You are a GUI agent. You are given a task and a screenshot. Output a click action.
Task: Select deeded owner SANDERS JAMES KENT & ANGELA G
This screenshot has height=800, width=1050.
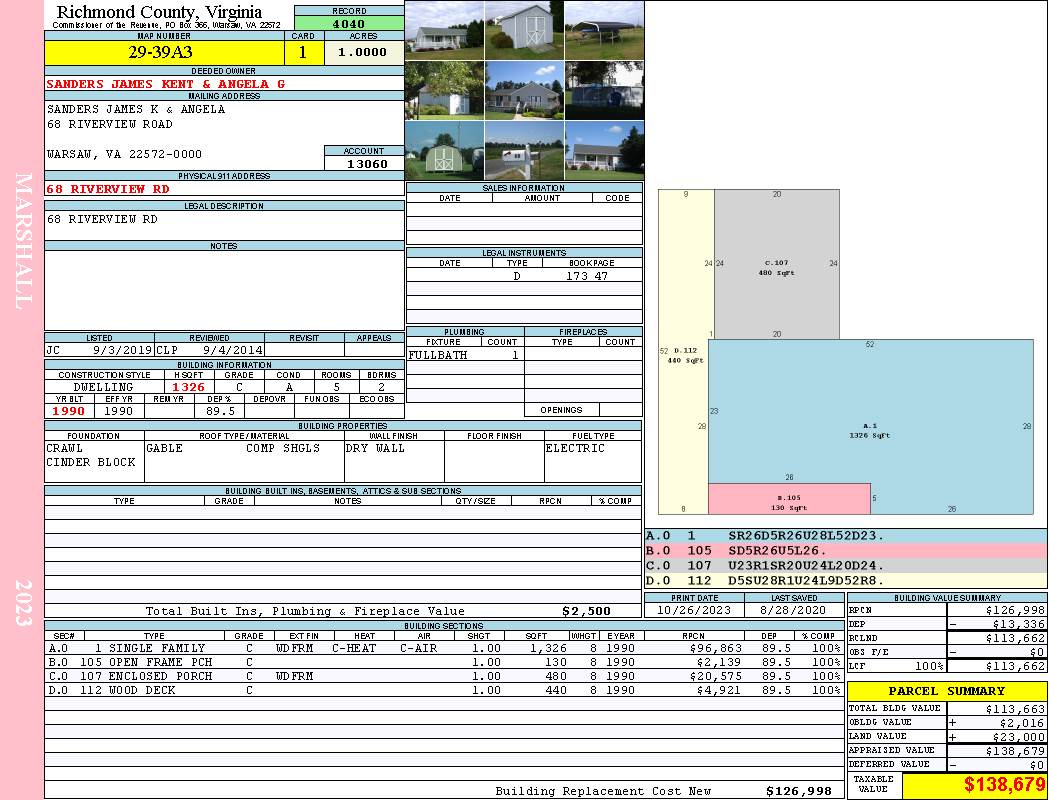pyautogui.click(x=165, y=84)
